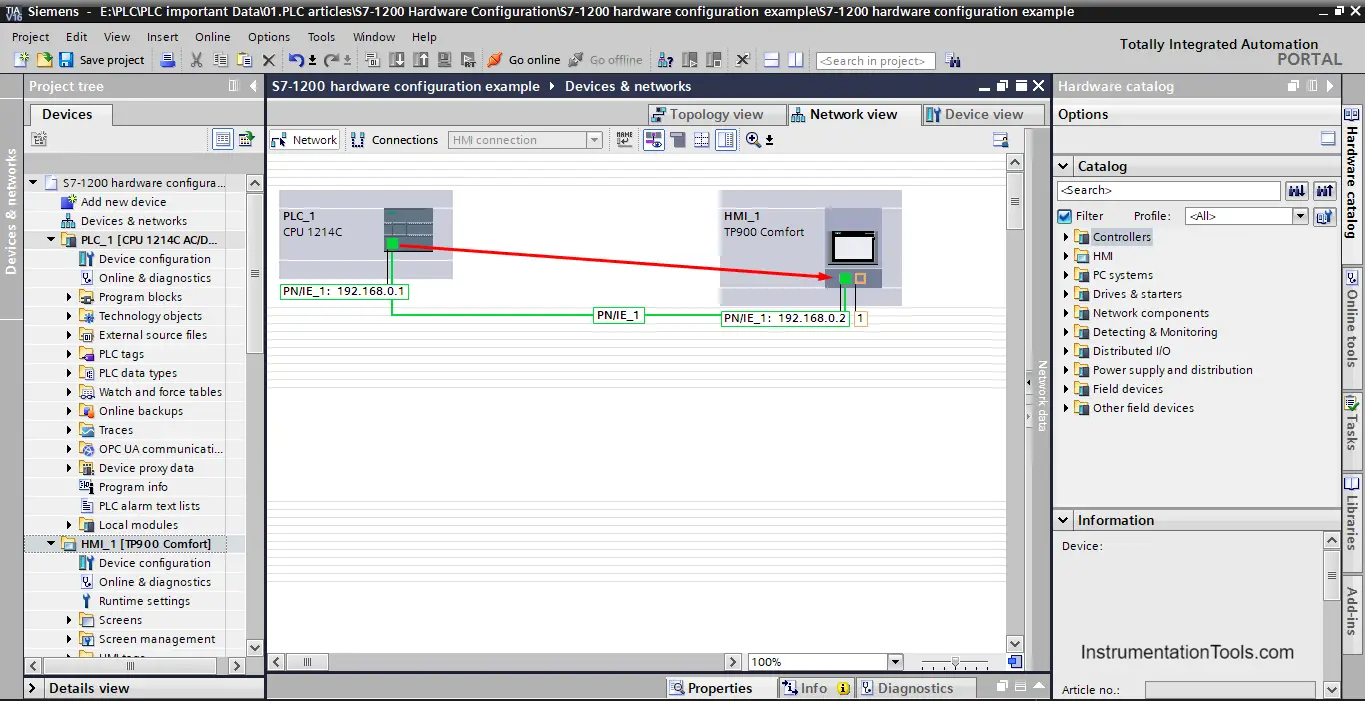Click Save project in the toolbar

102,60
